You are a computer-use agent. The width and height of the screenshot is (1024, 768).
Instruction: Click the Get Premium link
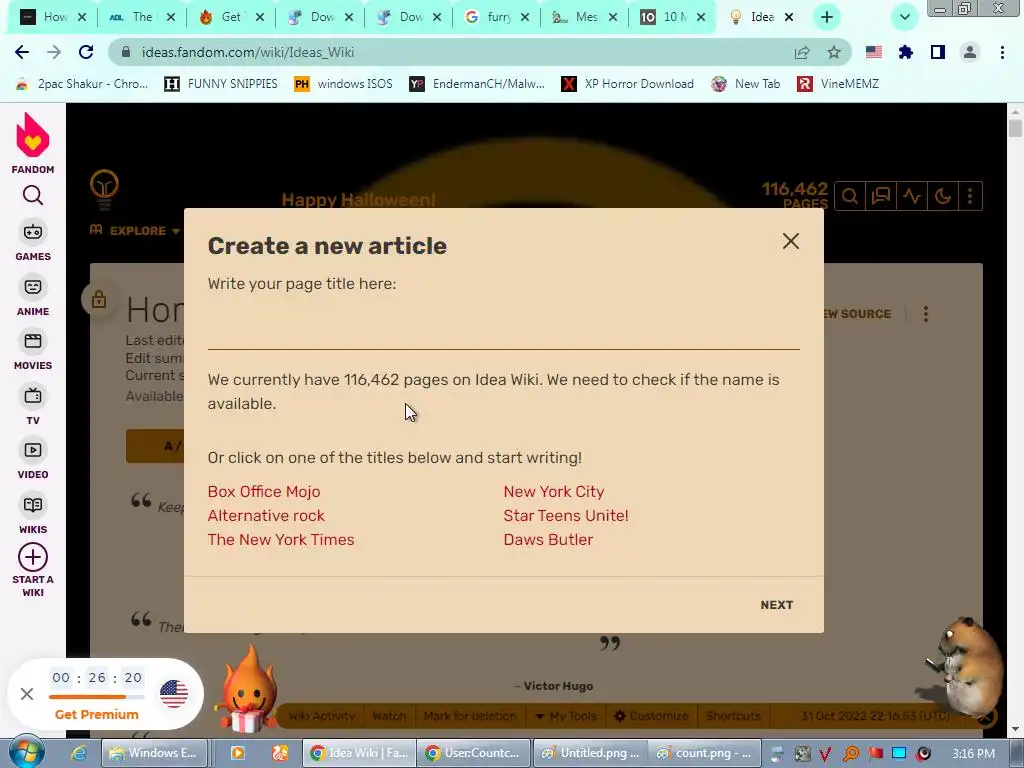tap(97, 714)
